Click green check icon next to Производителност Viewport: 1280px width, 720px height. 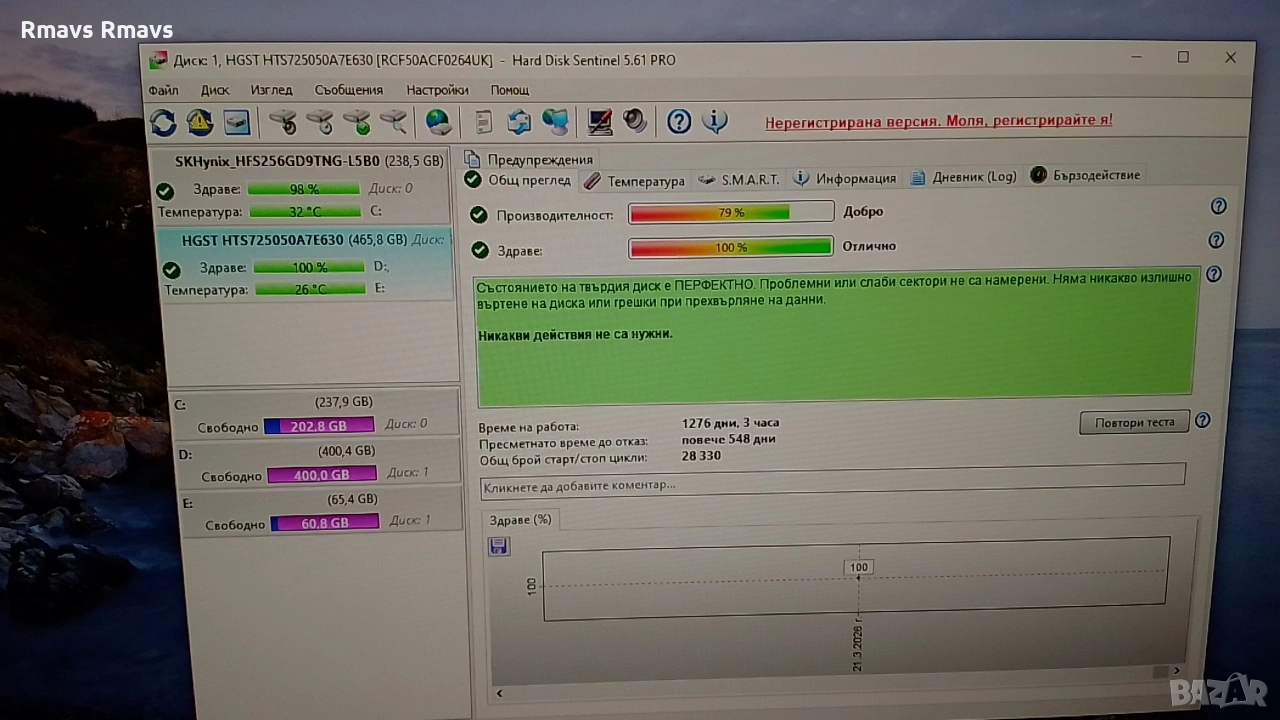pos(478,215)
